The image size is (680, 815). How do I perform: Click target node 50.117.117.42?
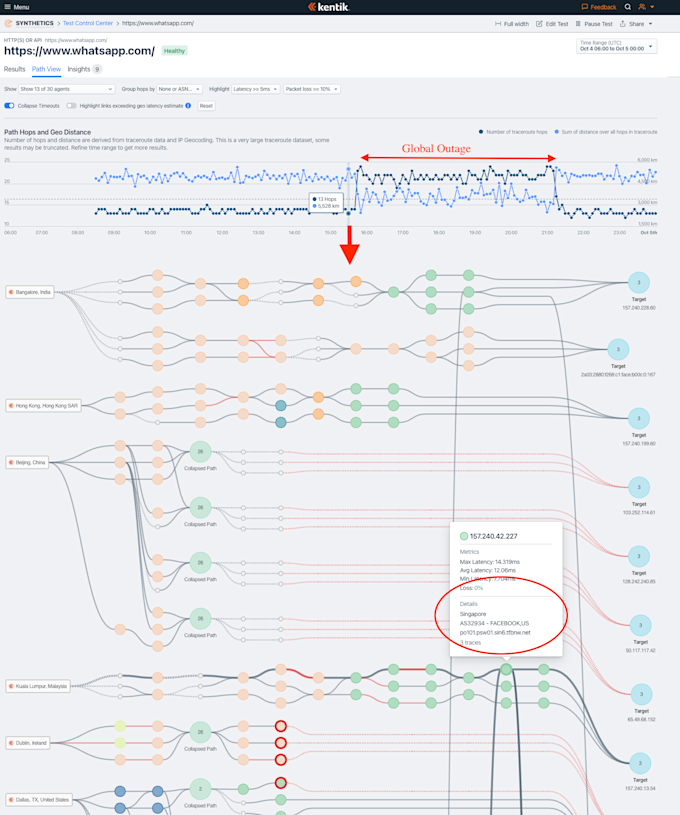point(640,625)
